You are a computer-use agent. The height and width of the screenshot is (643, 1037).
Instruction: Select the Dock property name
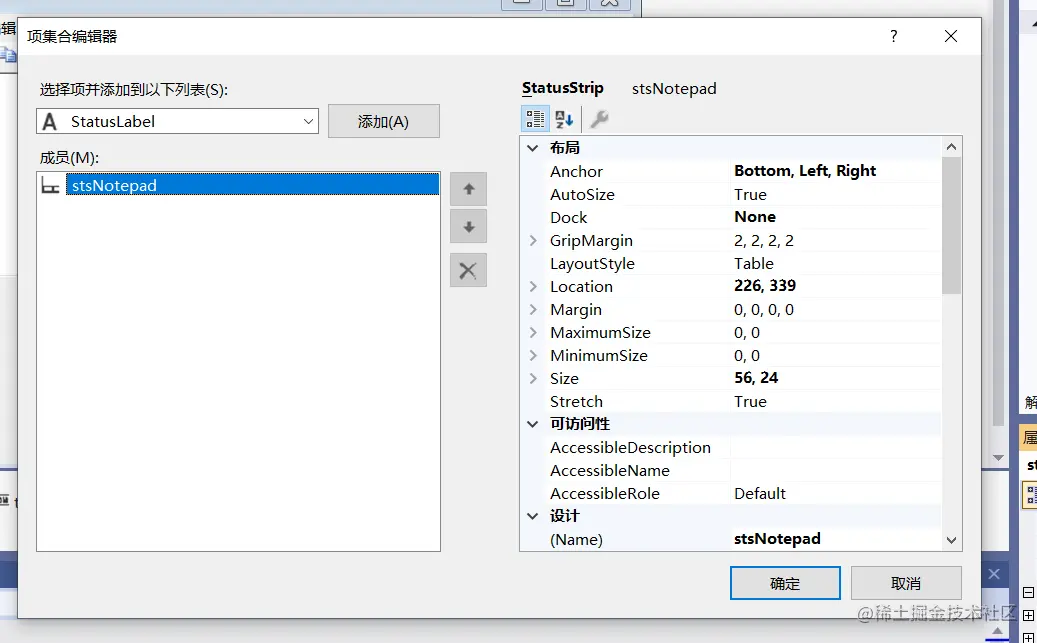(x=569, y=218)
